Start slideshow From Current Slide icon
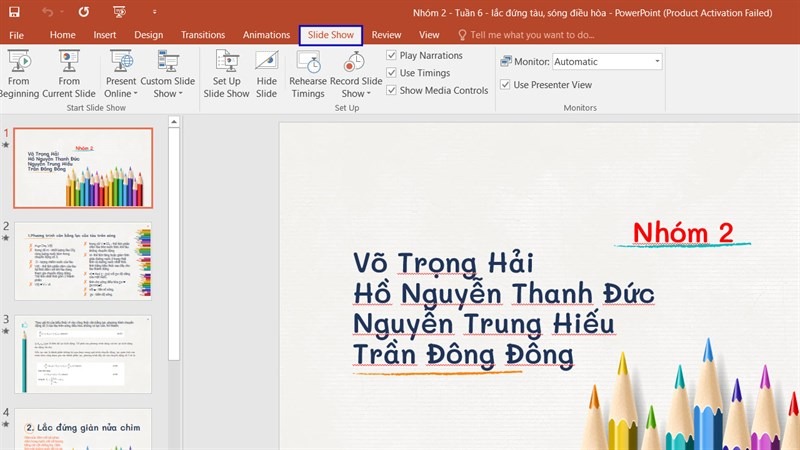 (x=69, y=61)
